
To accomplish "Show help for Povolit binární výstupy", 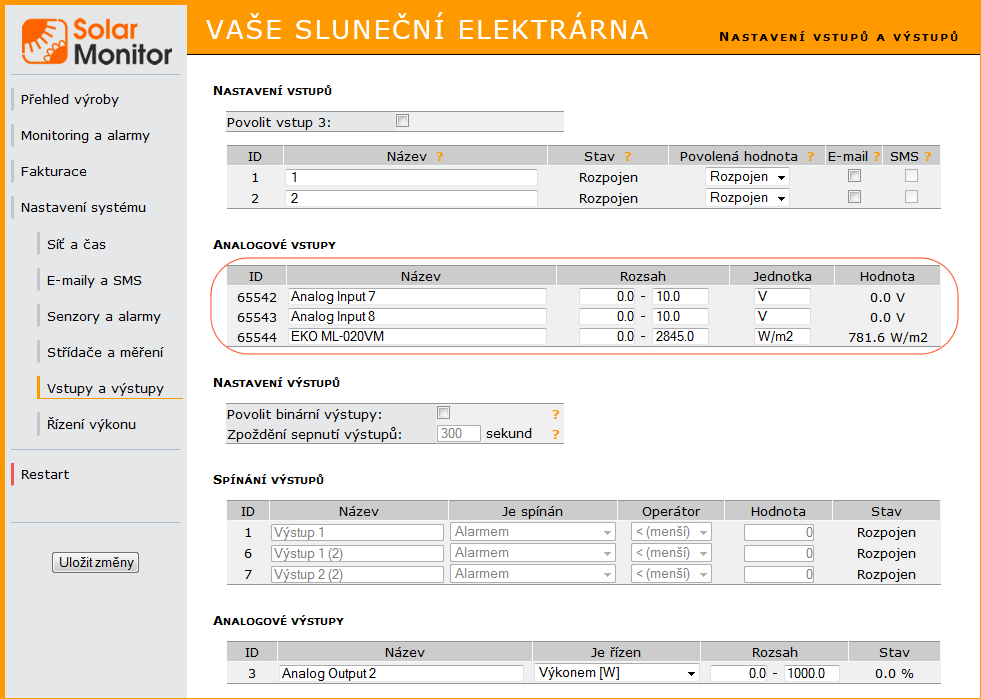I will point(555,414).
